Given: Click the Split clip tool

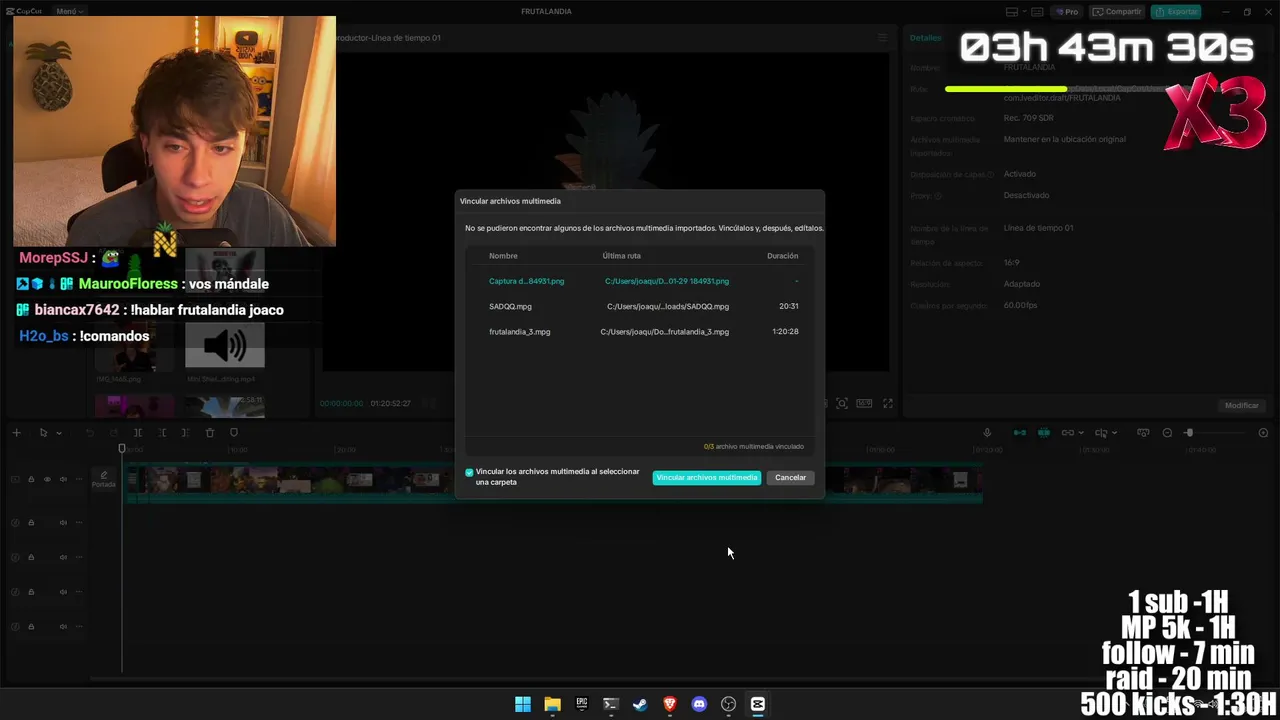Looking at the screenshot, I should click(x=138, y=433).
